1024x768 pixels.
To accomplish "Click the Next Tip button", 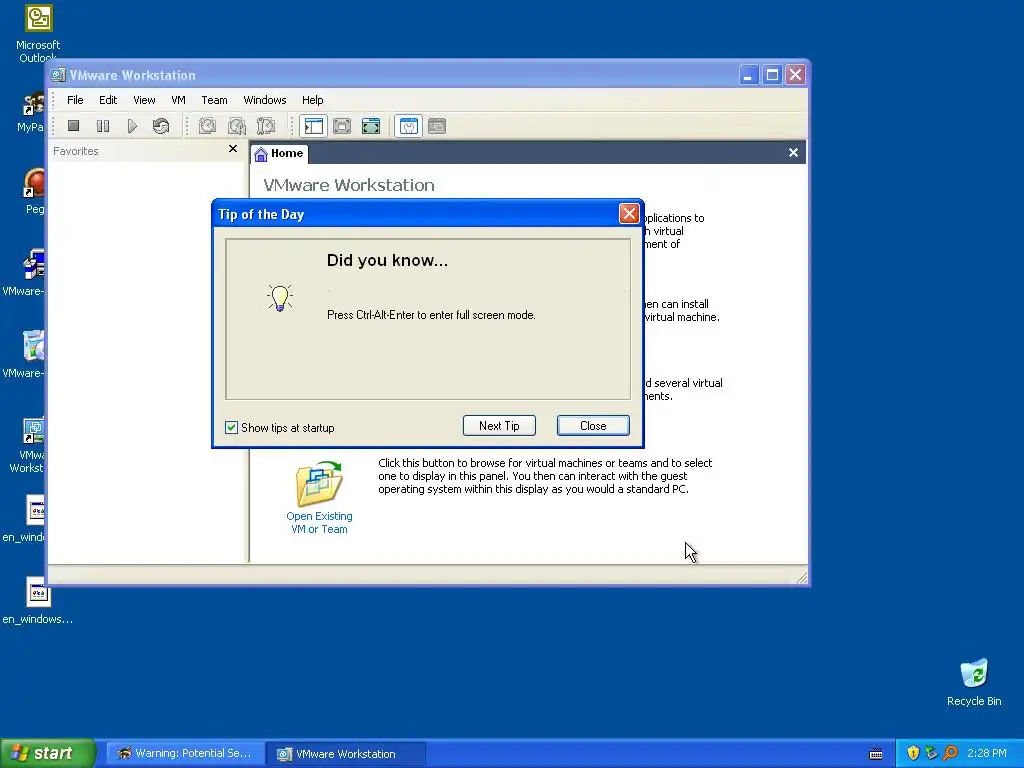I will (x=499, y=426).
